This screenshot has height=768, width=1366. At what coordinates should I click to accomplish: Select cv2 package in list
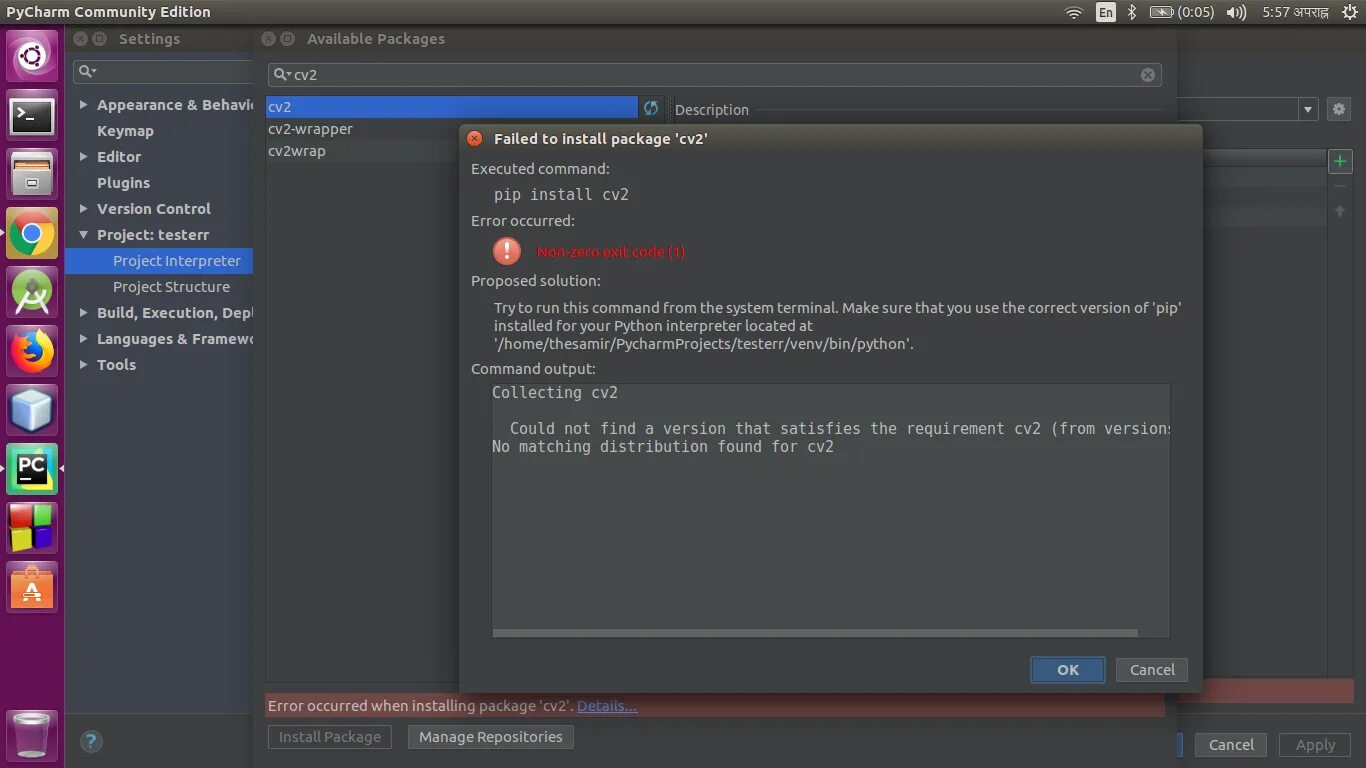452,107
